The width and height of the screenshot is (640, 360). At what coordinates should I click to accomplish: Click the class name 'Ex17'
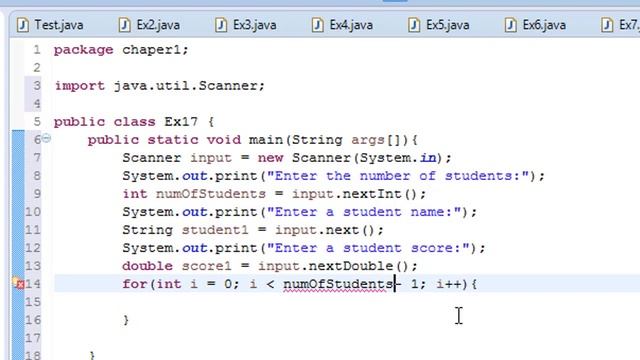(181, 122)
